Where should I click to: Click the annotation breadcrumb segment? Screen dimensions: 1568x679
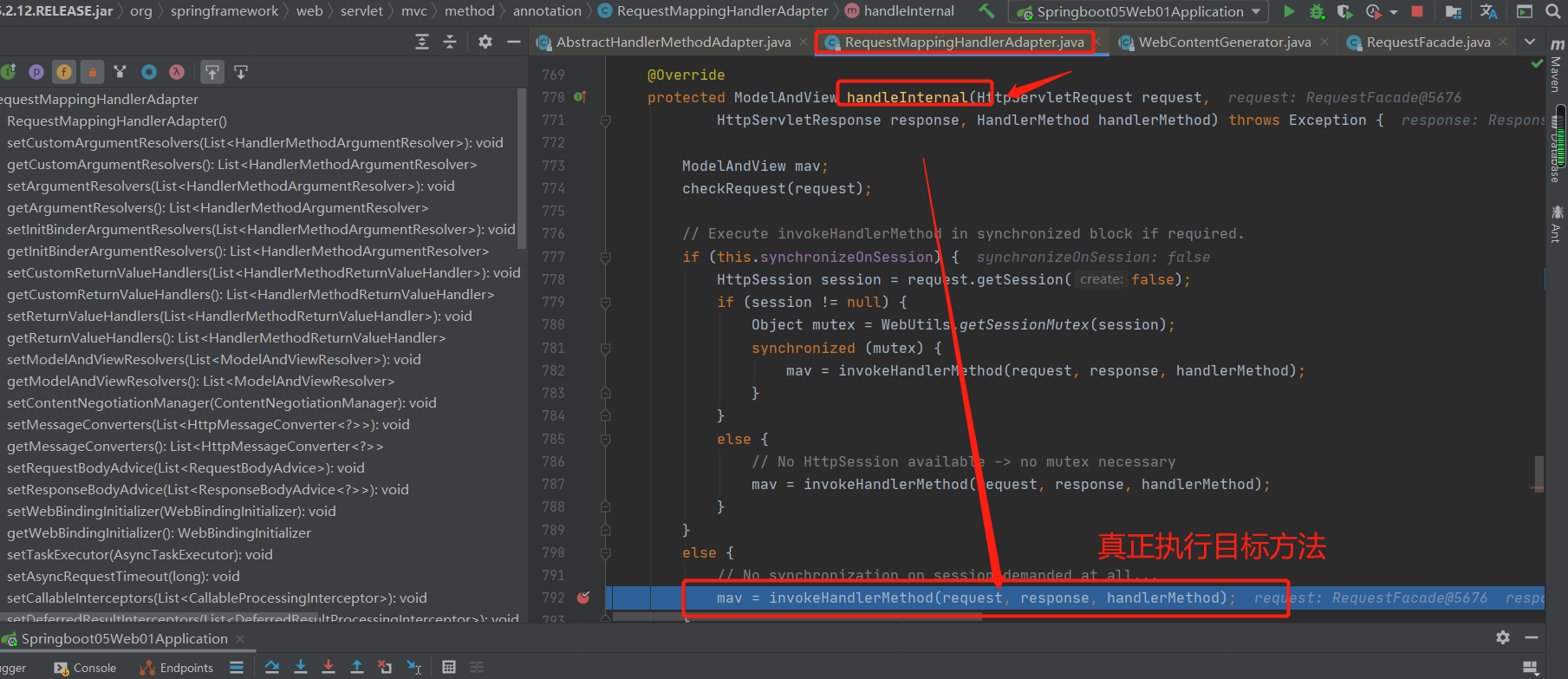click(547, 11)
